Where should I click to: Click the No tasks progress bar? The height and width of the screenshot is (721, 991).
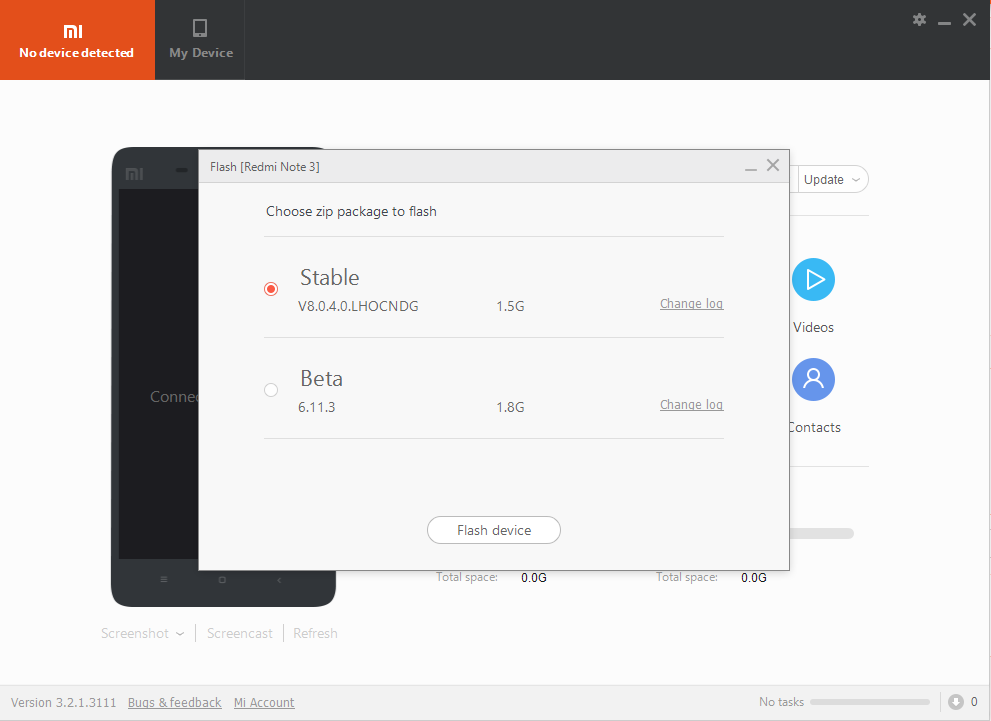(x=869, y=702)
